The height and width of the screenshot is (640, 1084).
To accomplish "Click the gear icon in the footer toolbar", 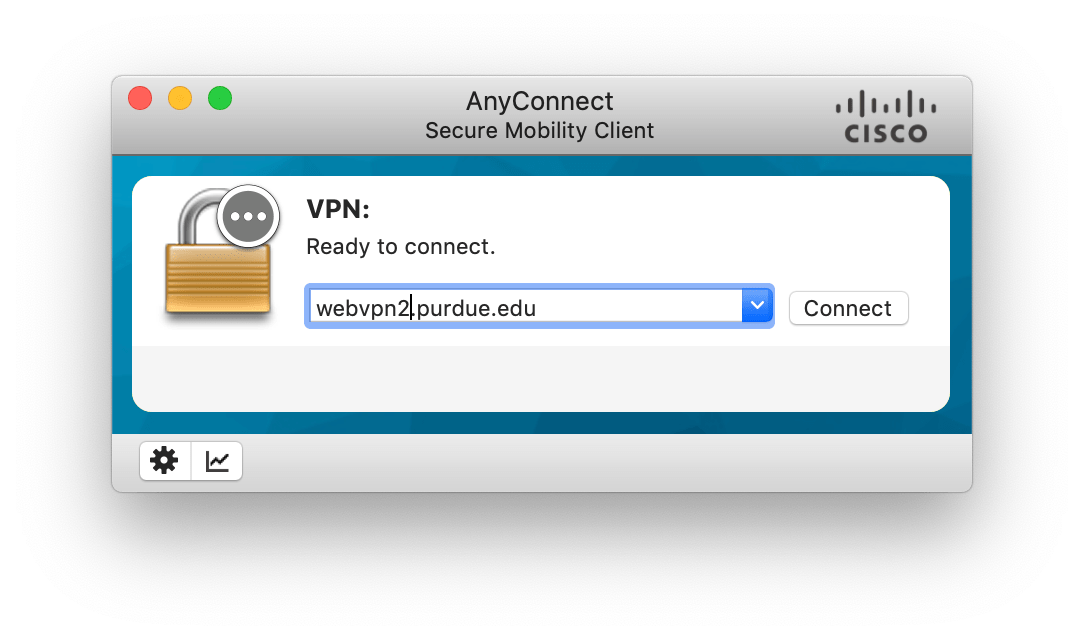I will coord(164,461).
